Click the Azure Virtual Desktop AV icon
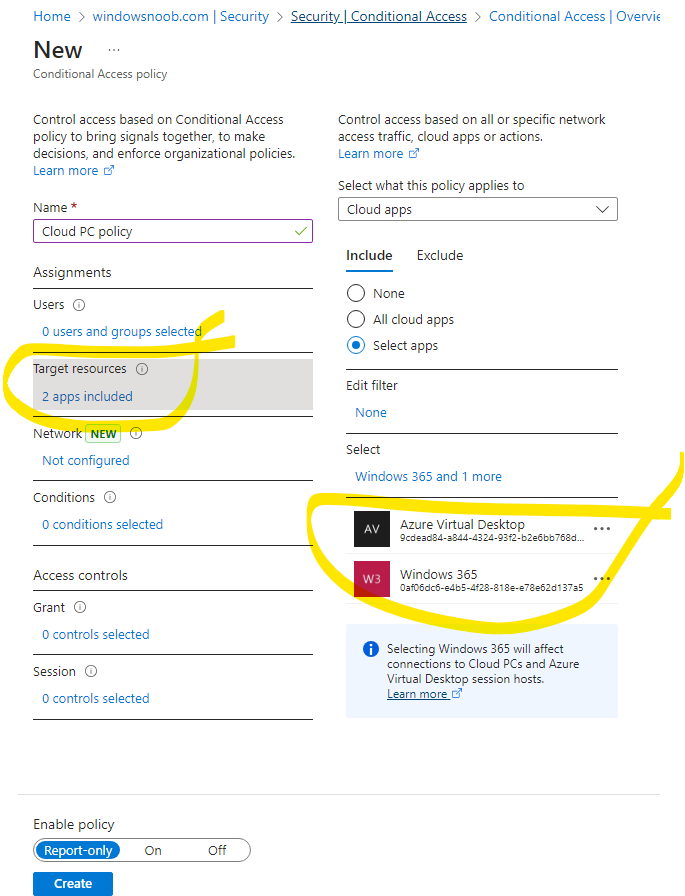685x896 pixels. click(x=372, y=529)
